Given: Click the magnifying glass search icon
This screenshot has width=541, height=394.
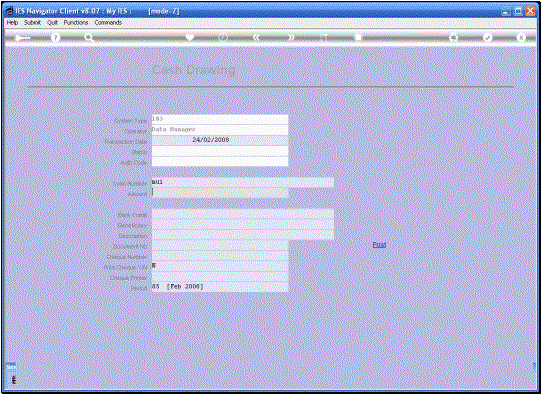Looking at the screenshot, I should point(89,38).
